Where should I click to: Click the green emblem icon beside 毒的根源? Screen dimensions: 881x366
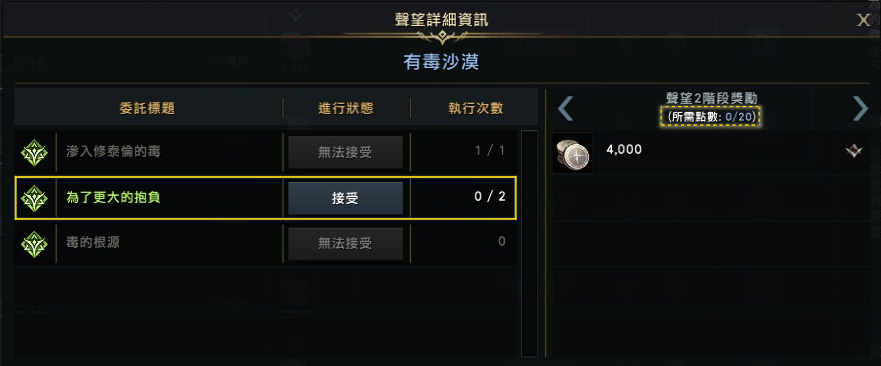click(34, 244)
